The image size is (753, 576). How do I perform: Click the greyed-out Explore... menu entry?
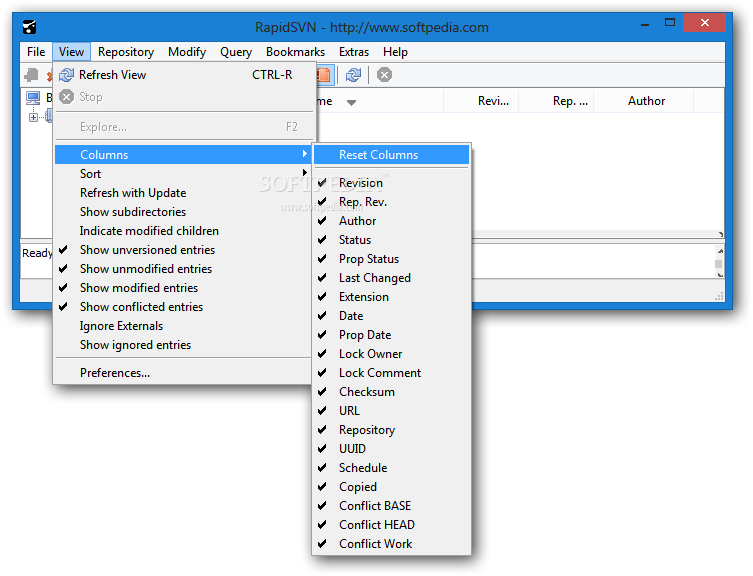click(184, 127)
